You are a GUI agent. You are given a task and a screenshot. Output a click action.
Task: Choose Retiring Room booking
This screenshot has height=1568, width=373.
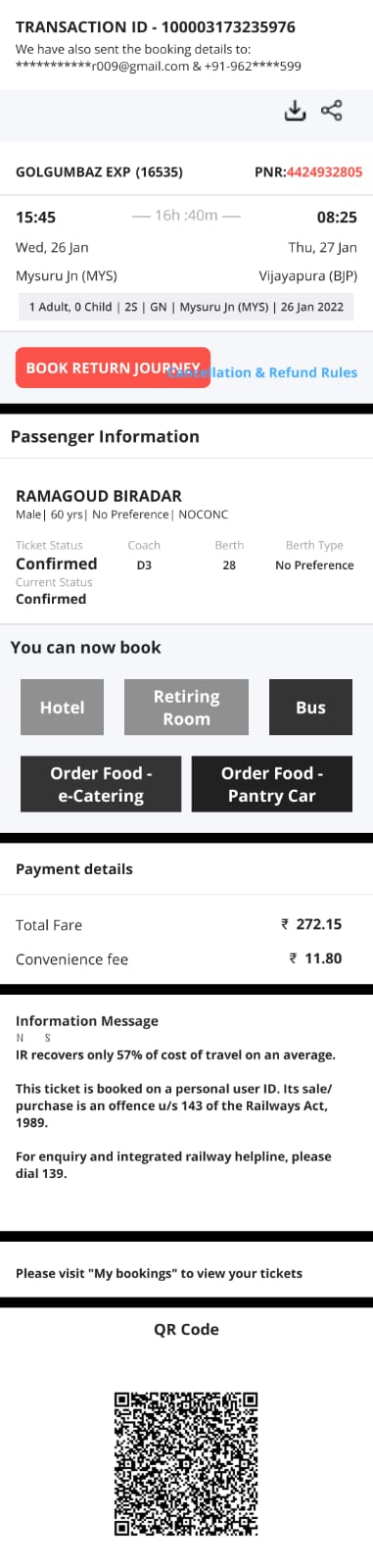click(186, 708)
